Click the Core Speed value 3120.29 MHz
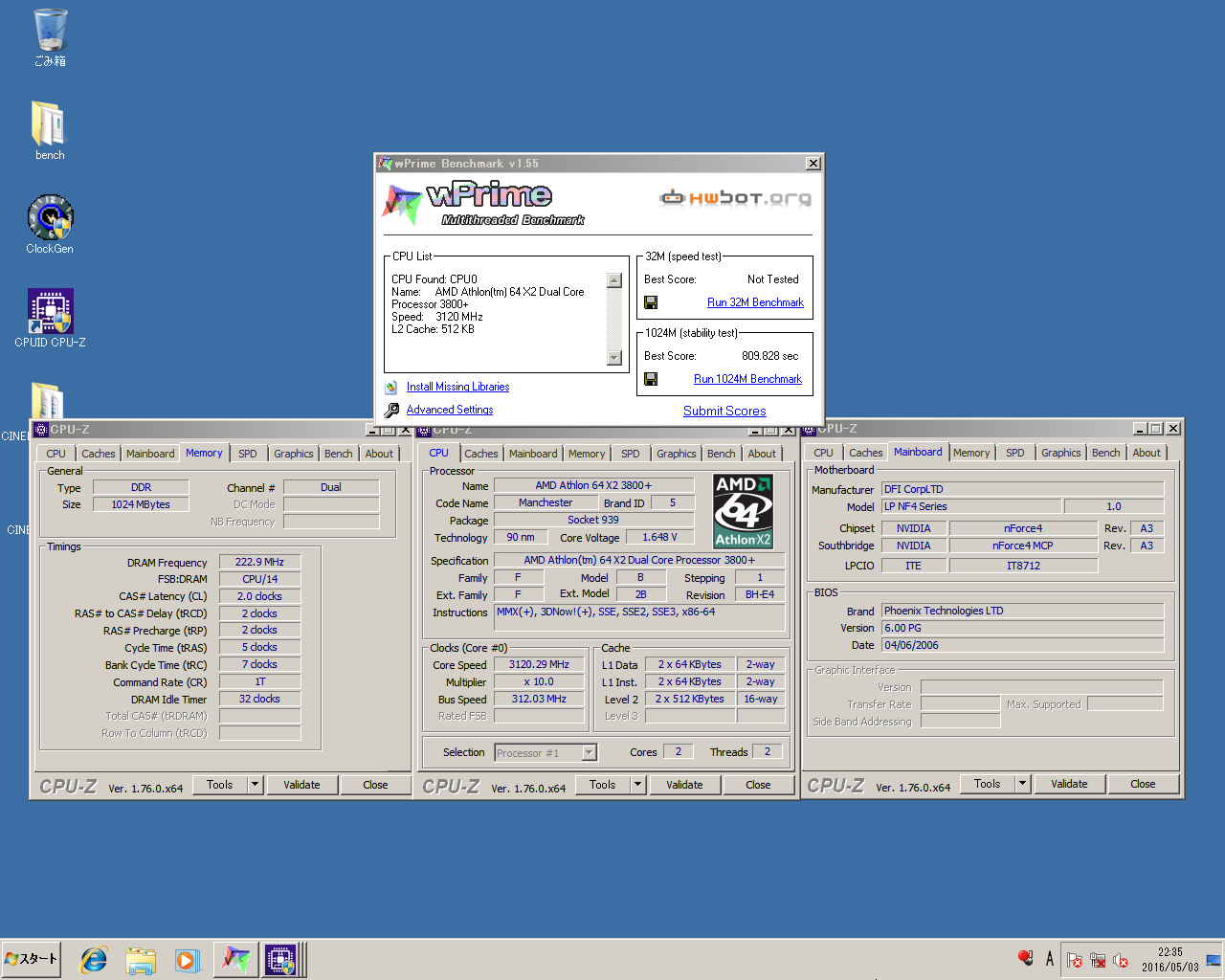This screenshot has width=1225, height=980. (x=539, y=665)
